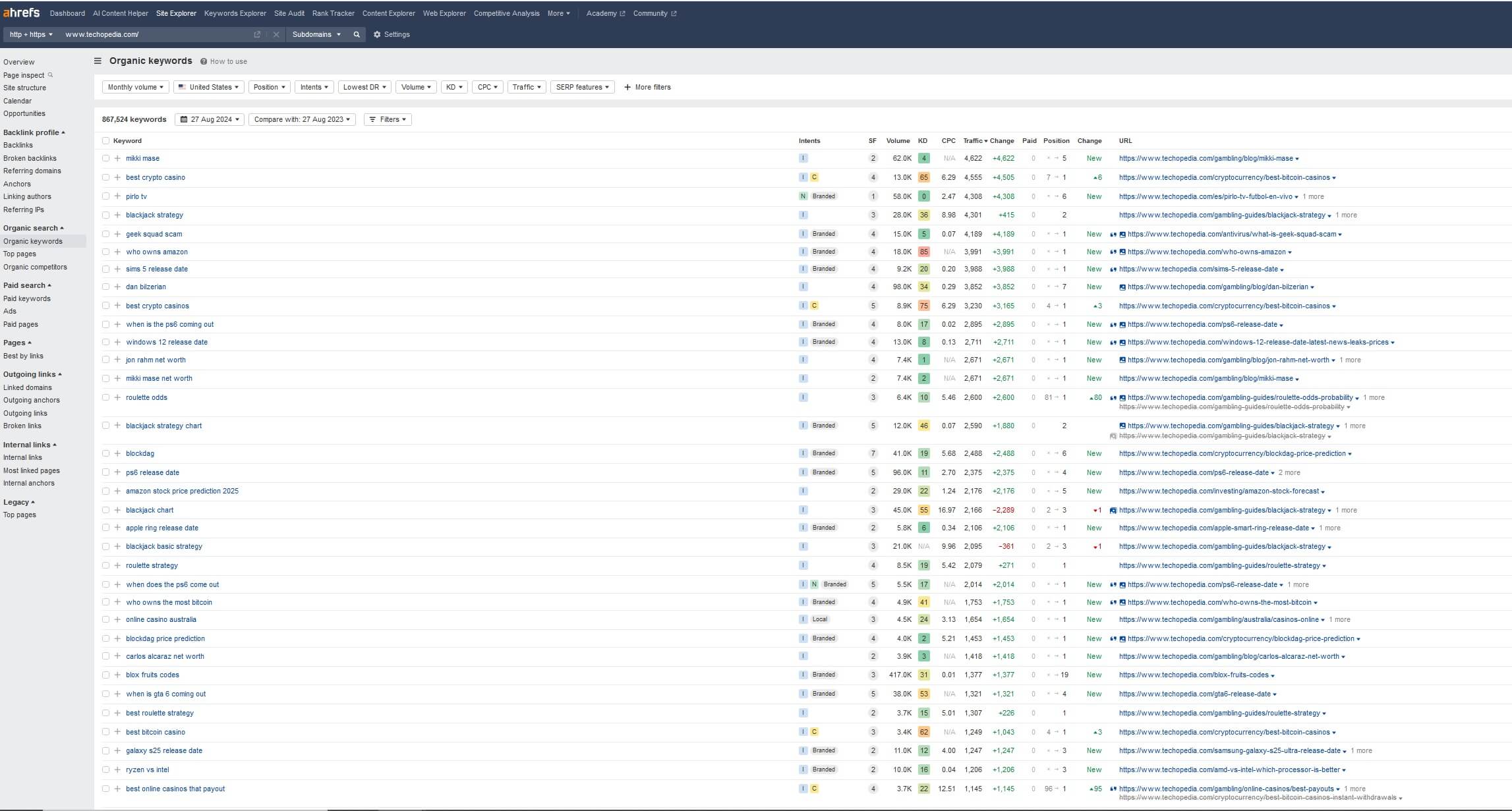Open the geek squad scam keyword
1512x811 pixels.
pyautogui.click(x=154, y=234)
